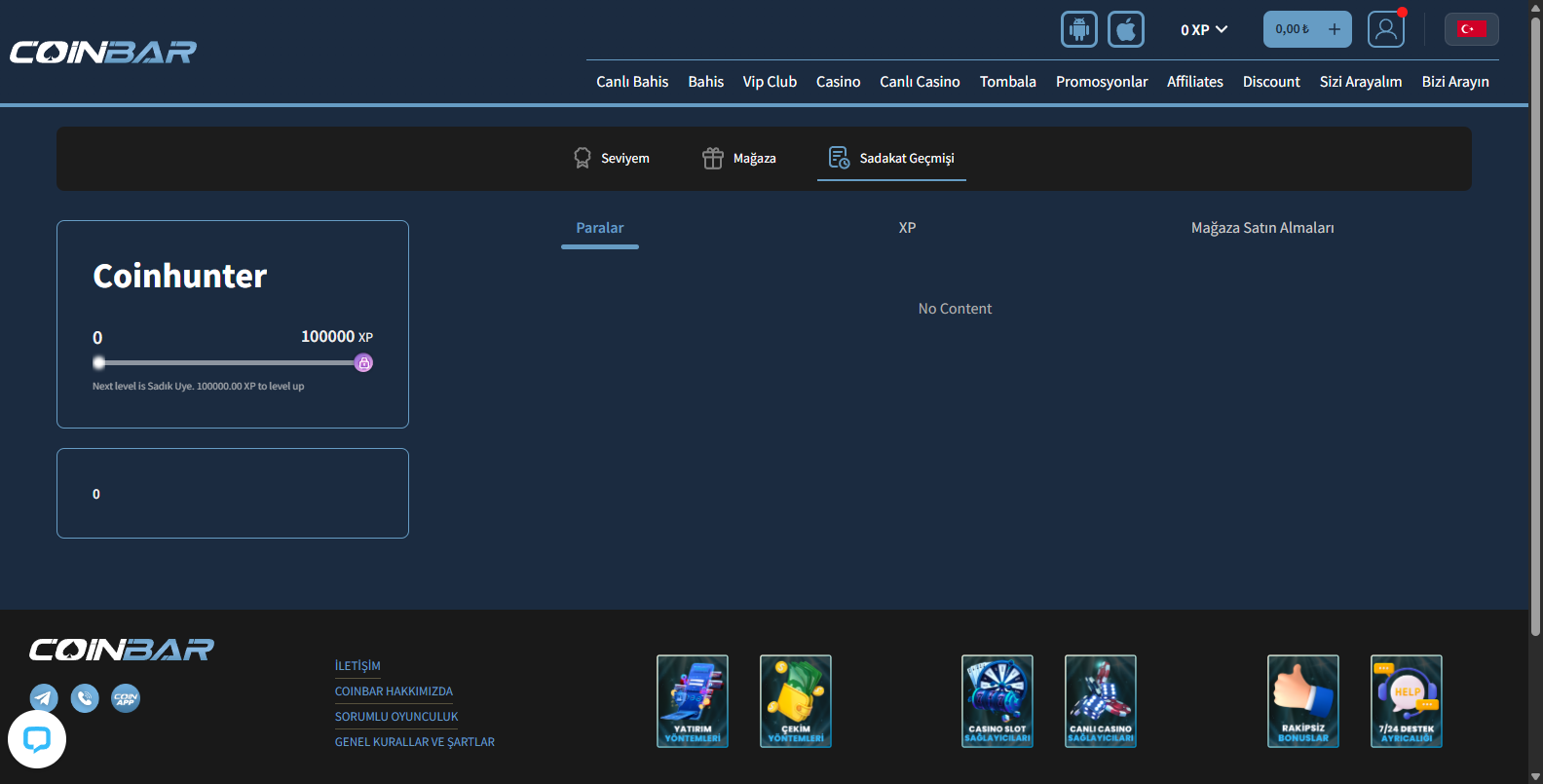Click the phone contact icon in footer
Image resolution: width=1543 pixels, height=784 pixels.
tap(85, 698)
